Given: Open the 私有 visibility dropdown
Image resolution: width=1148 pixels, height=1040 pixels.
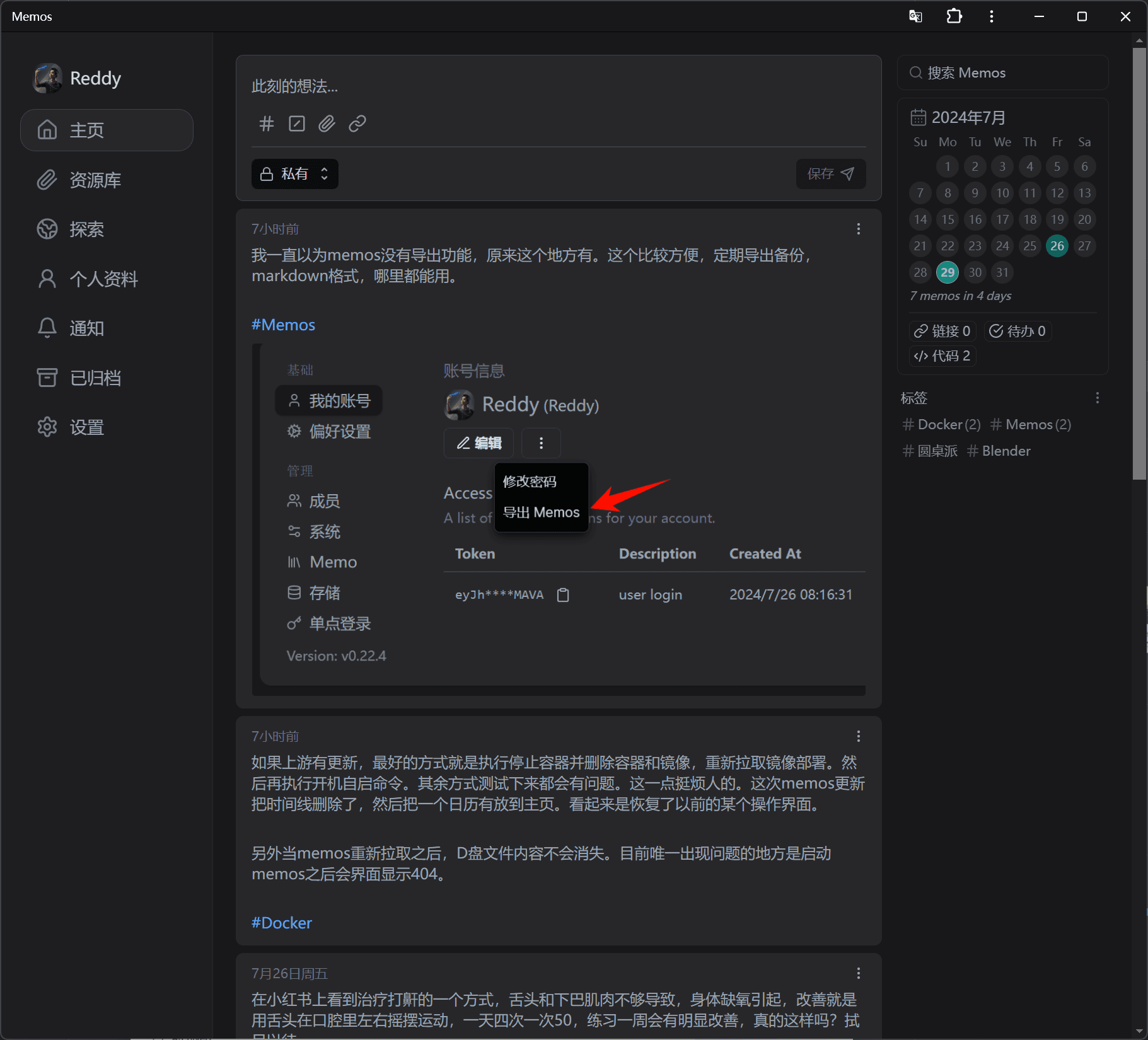Looking at the screenshot, I should click(x=294, y=174).
